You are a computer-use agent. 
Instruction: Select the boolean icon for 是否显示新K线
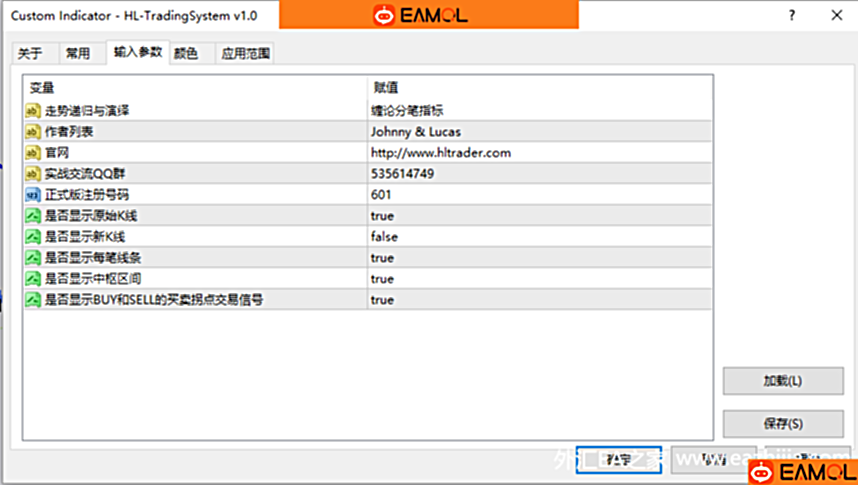(x=32, y=237)
